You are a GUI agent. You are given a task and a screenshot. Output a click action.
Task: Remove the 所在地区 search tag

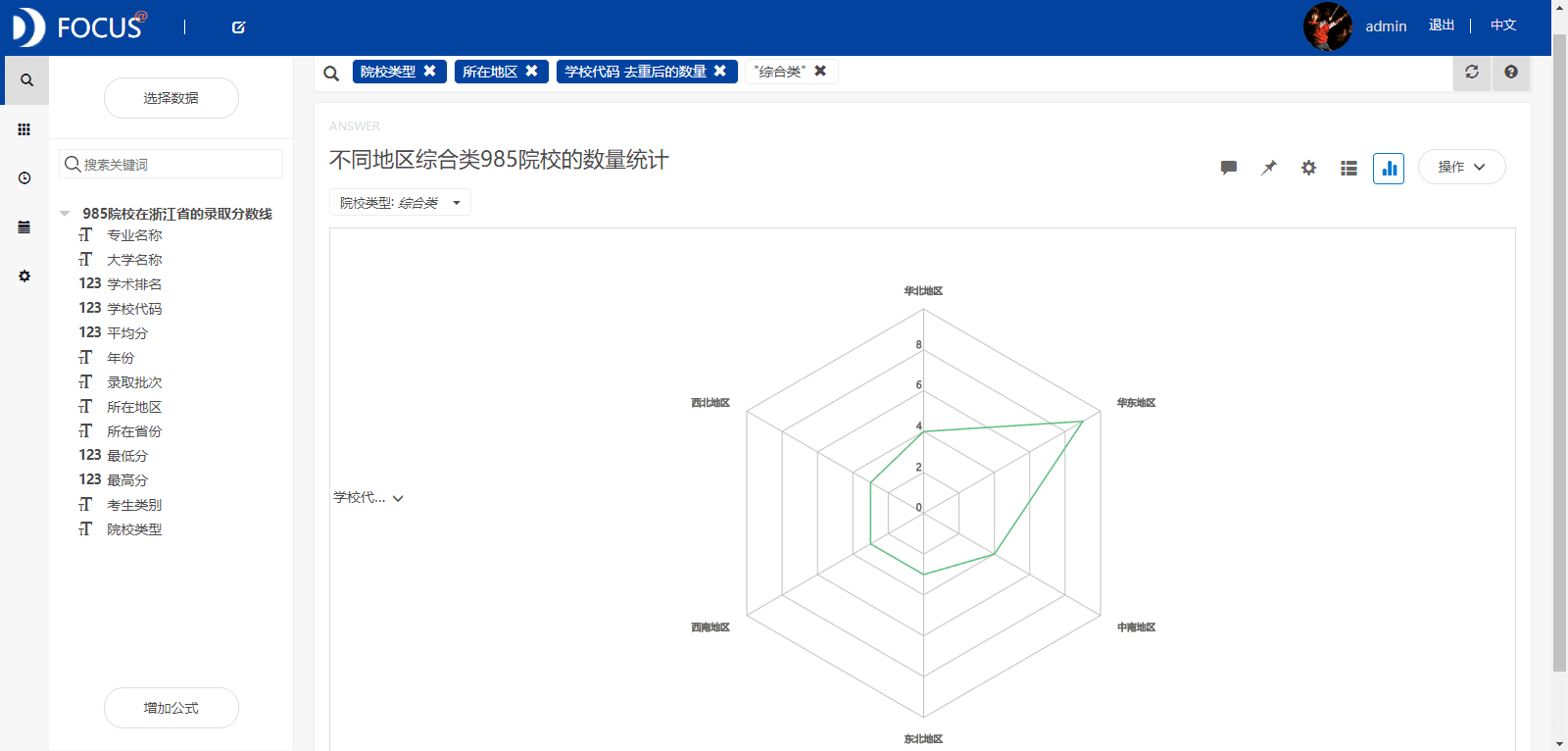point(531,71)
